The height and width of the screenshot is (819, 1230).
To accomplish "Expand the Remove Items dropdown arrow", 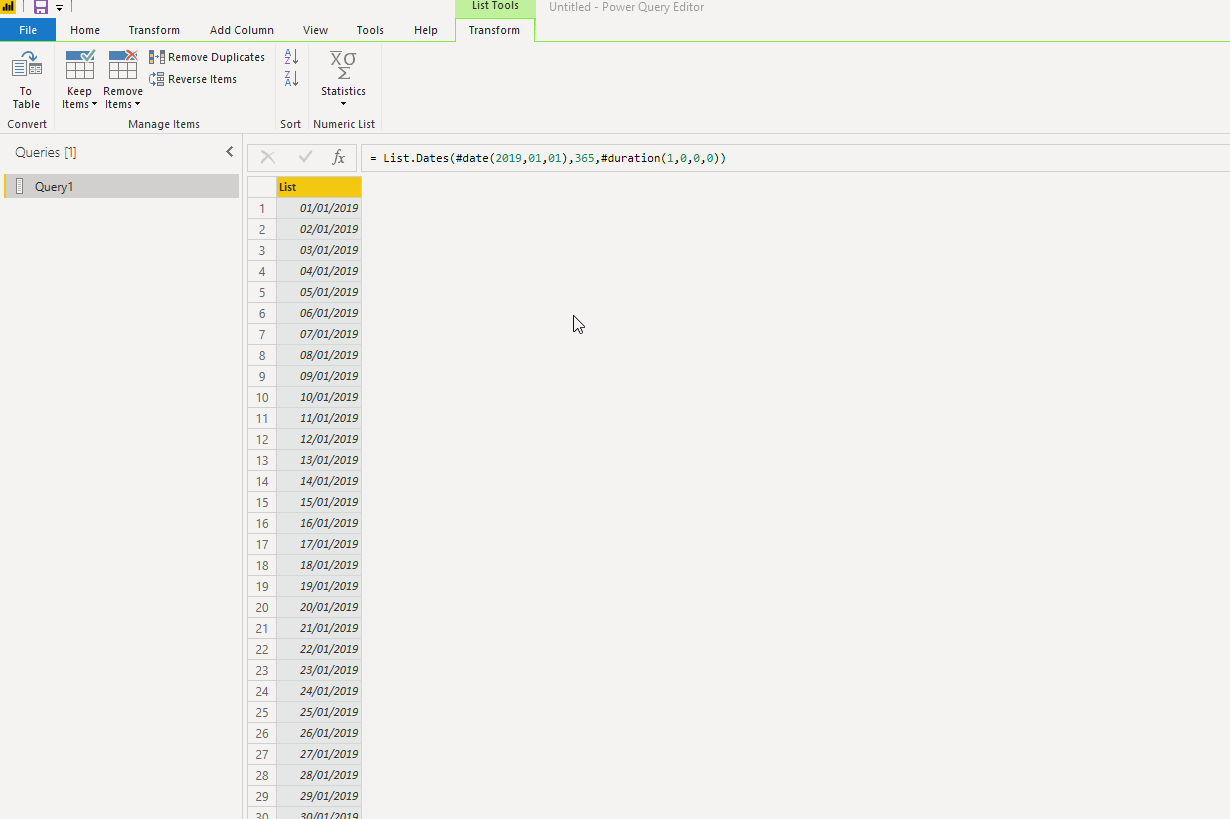I will coord(137,104).
